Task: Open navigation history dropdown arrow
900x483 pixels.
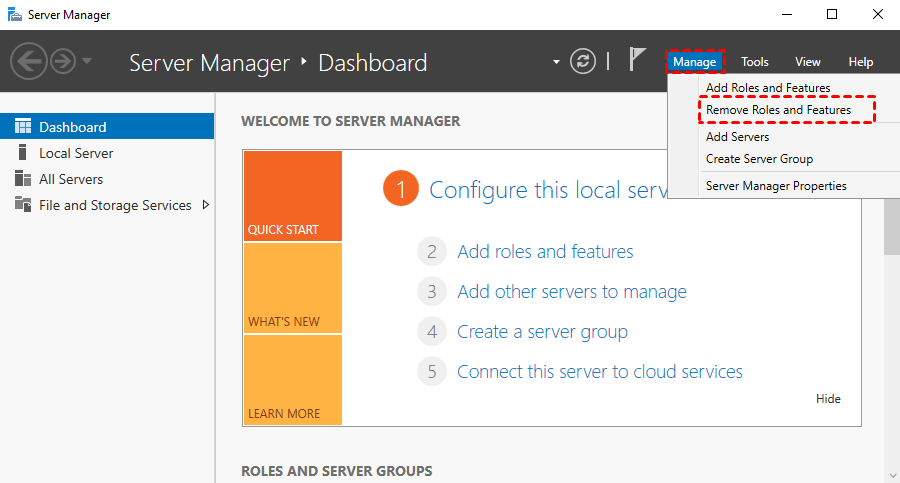Action: (x=87, y=62)
